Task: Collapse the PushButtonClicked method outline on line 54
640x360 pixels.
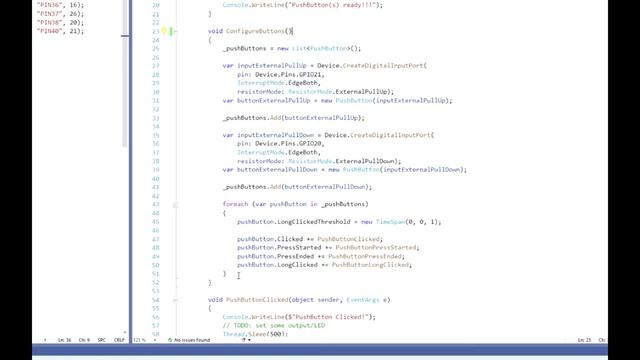Action: coord(176,300)
